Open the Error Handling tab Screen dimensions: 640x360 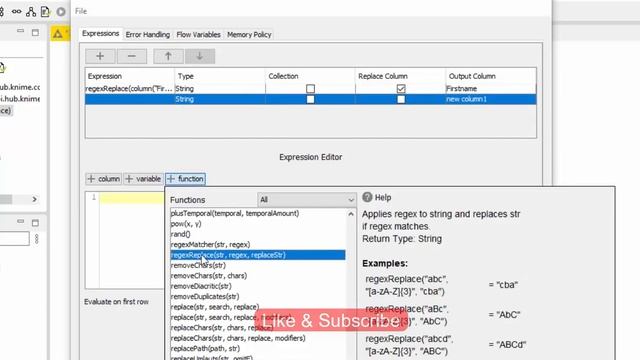[148, 35]
